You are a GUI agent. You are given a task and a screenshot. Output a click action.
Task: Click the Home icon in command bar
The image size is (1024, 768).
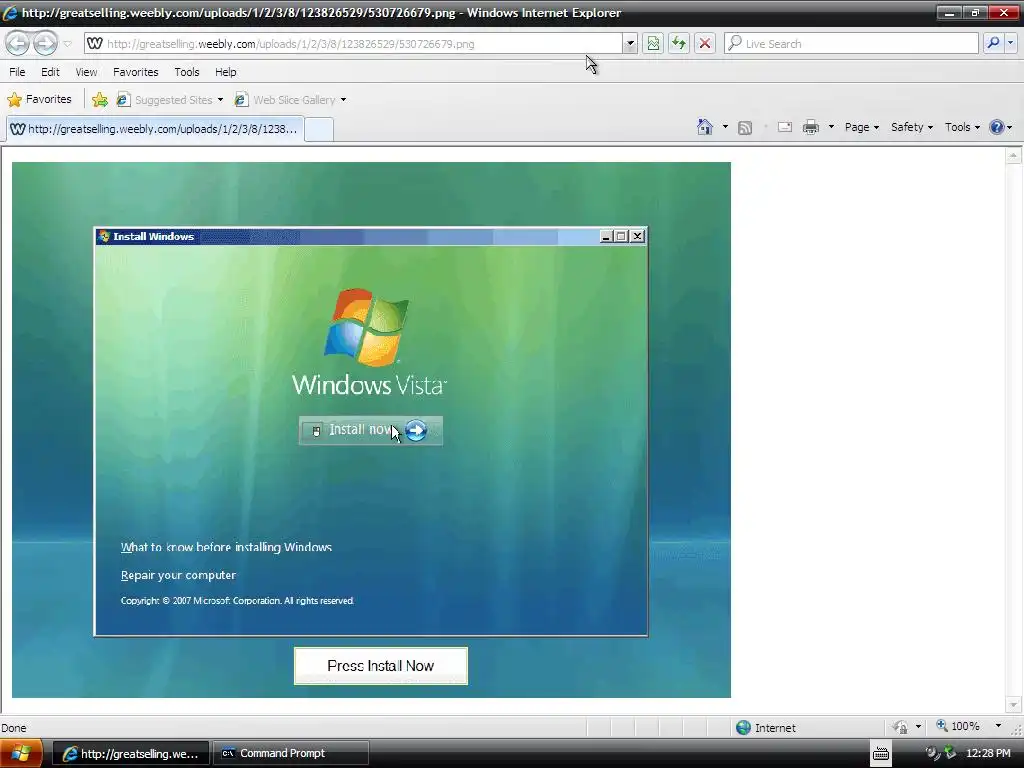click(705, 127)
